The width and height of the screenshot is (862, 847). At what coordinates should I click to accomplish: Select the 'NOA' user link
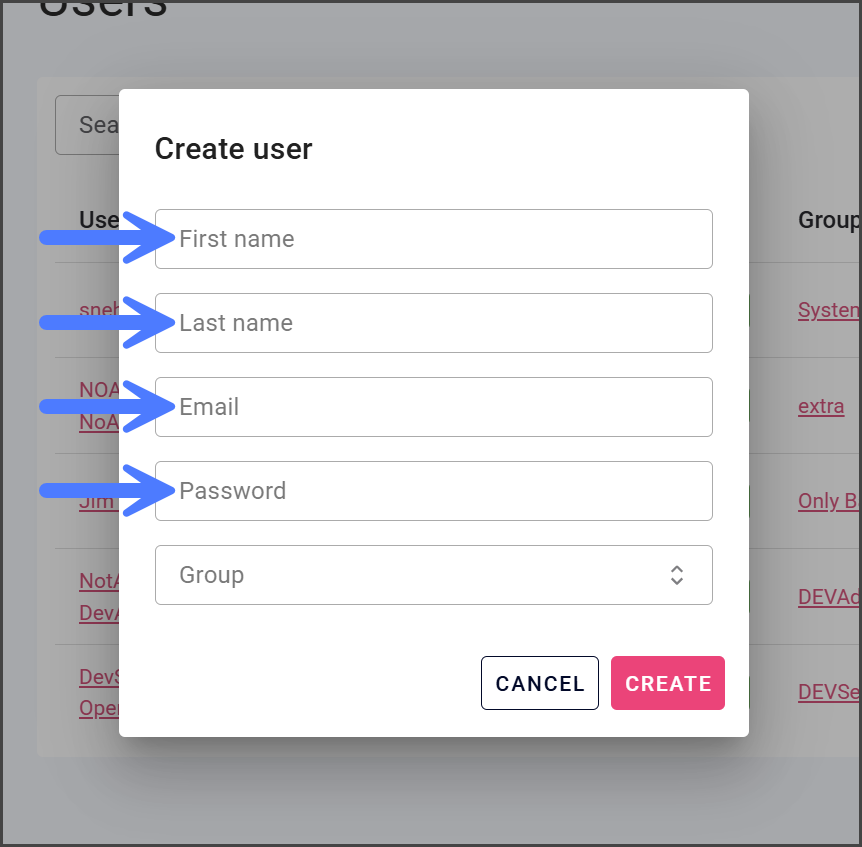click(x=99, y=389)
